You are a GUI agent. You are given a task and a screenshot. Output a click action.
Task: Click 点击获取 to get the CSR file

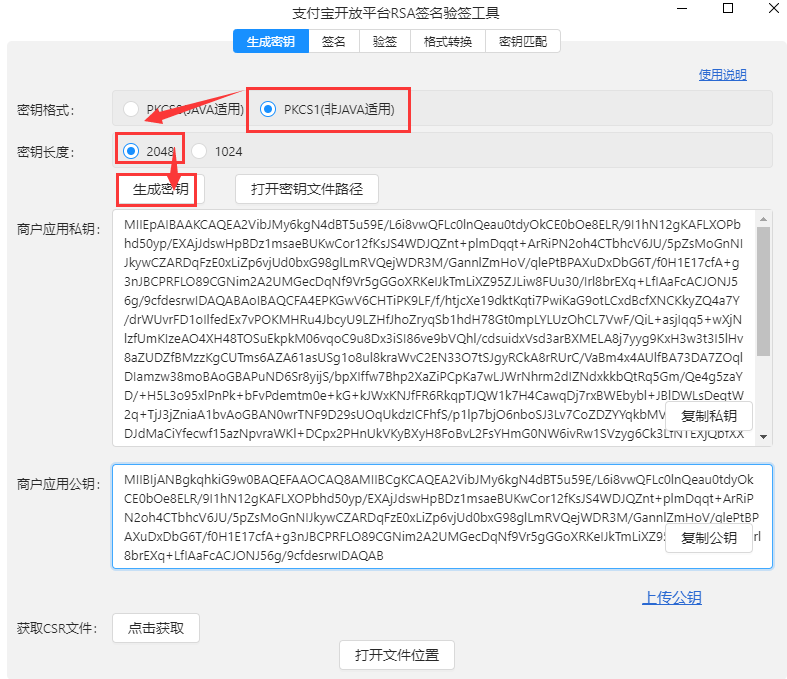(x=156, y=628)
